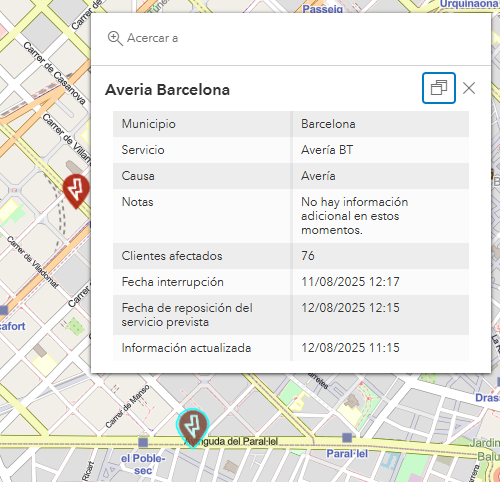Screen dimensions: 500x482
Task: Click the Notas label cell
Action: pos(202,216)
